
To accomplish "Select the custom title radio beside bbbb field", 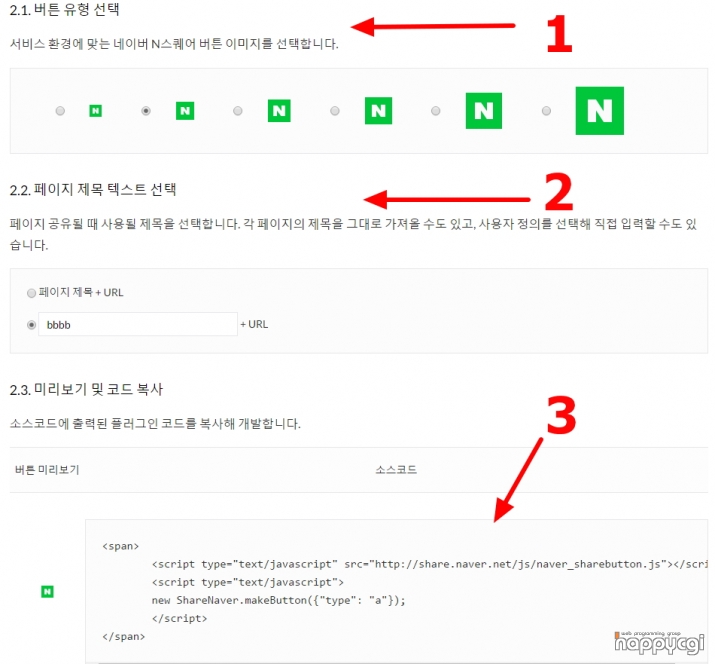I will [31, 325].
